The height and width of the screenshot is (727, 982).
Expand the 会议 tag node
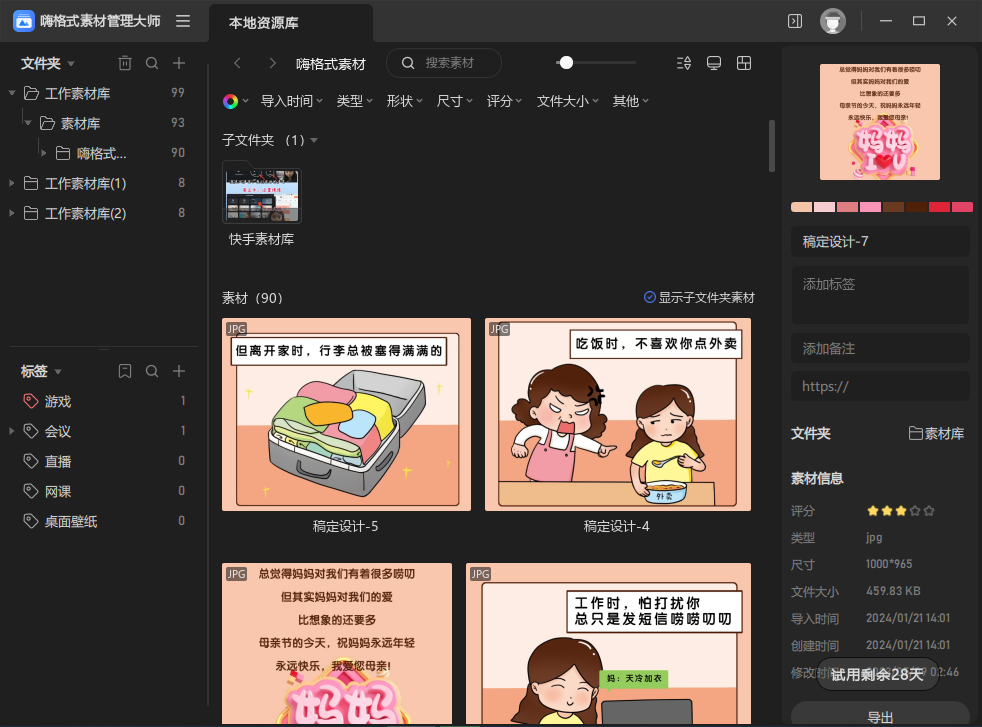12,431
